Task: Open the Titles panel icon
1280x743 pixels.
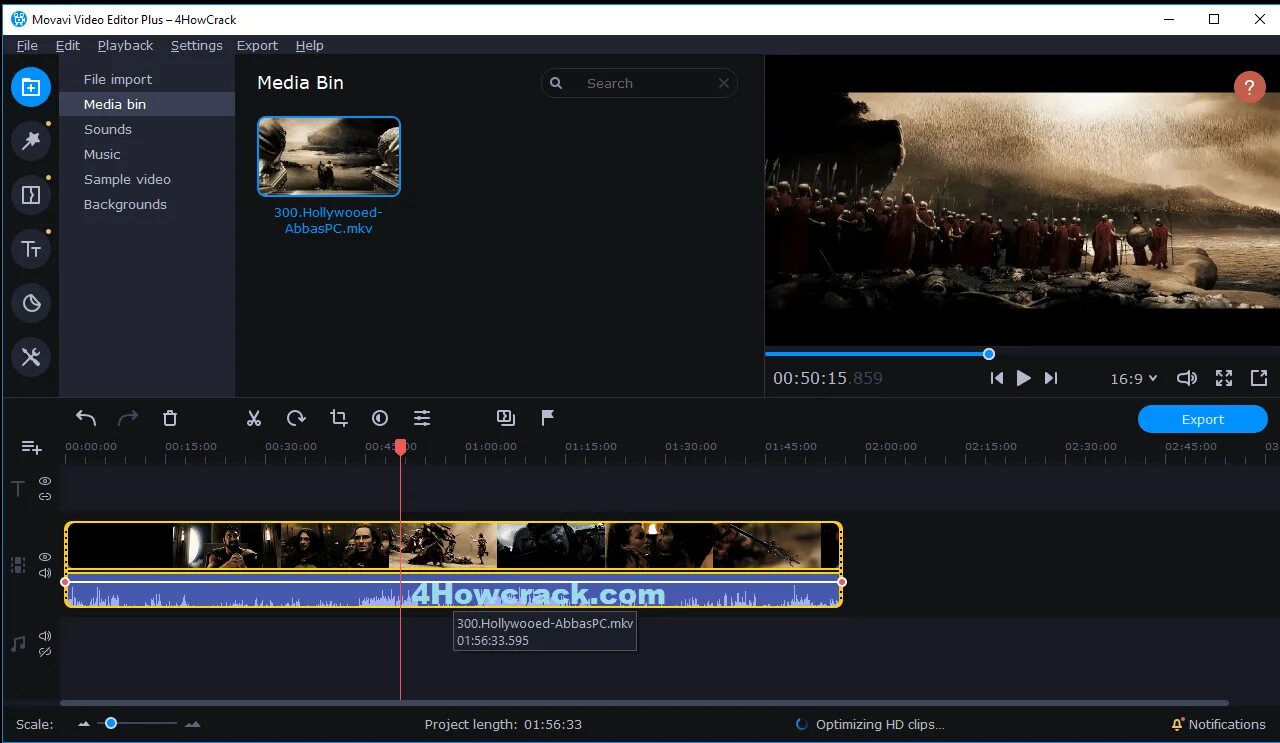Action: [31, 249]
